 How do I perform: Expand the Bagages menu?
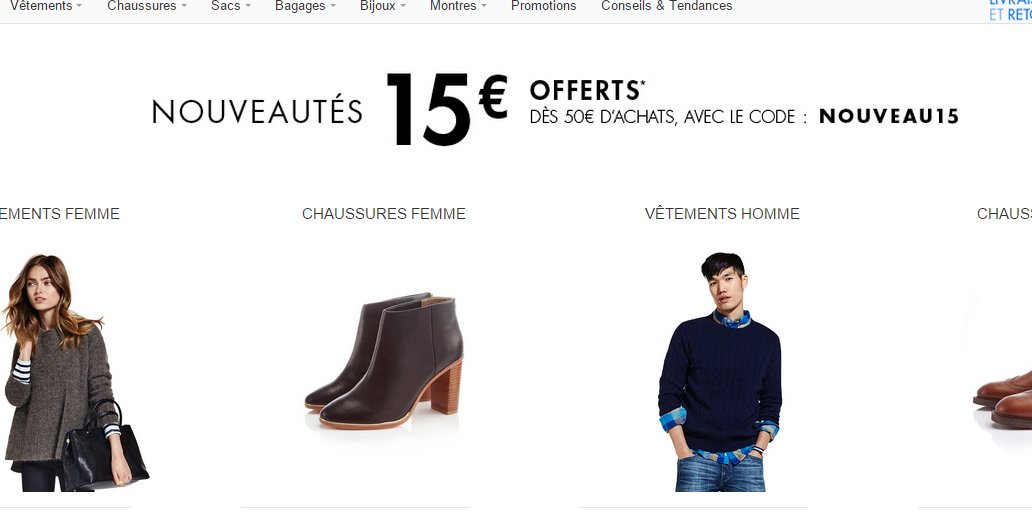pos(305,6)
